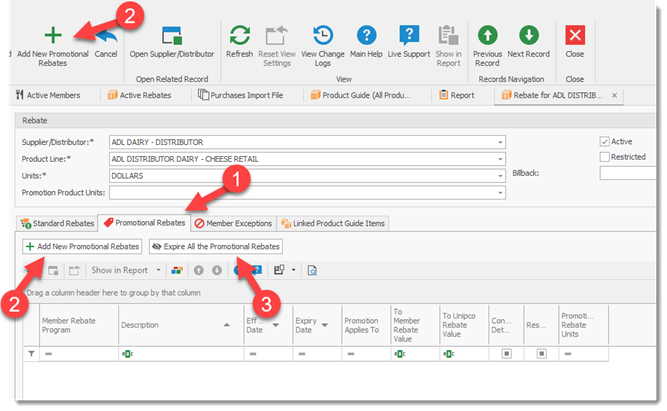Click the Billback input field

point(632,173)
